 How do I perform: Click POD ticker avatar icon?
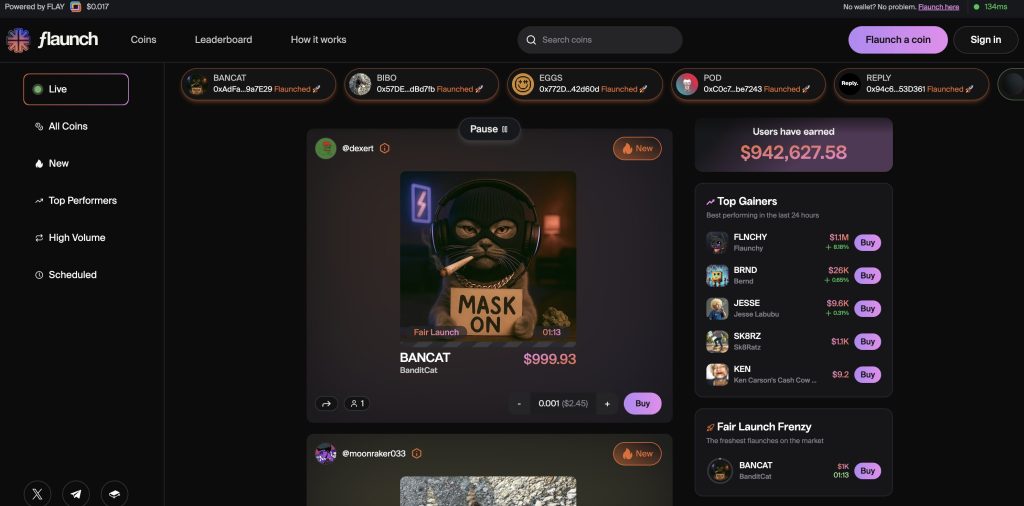click(686, 84)
